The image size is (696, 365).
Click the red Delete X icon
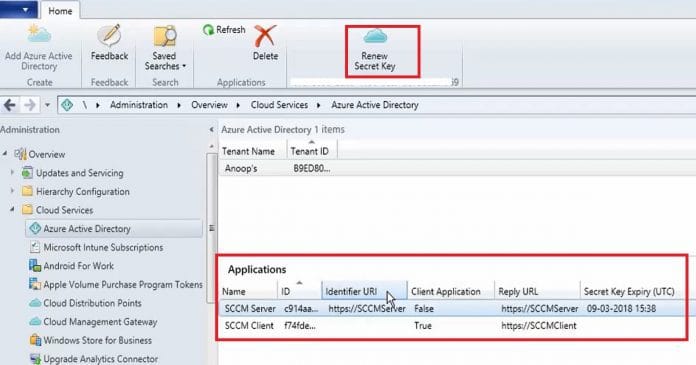click(x=265, y=36)
